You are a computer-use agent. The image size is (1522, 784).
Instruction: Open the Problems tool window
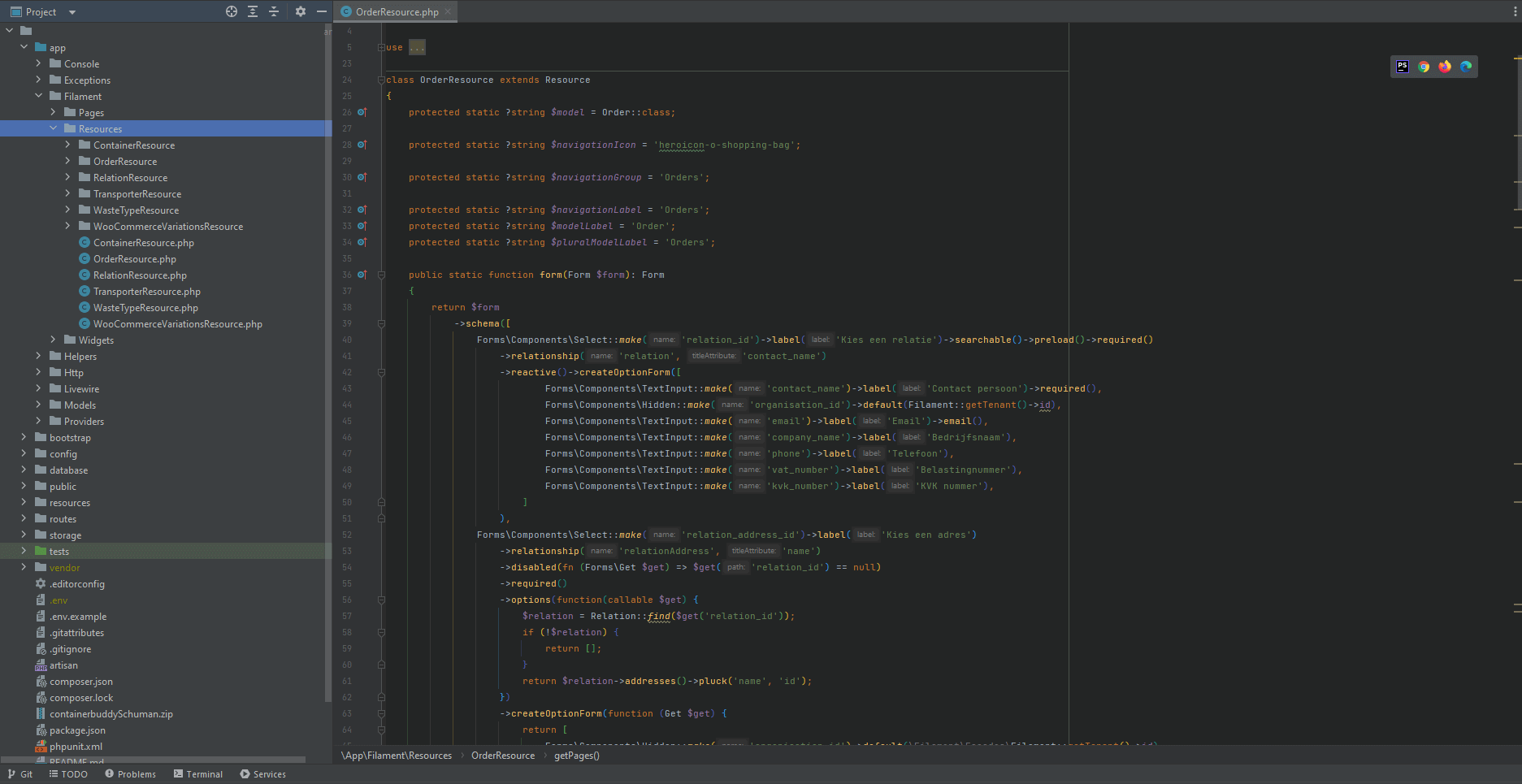(x=130, y=774)
